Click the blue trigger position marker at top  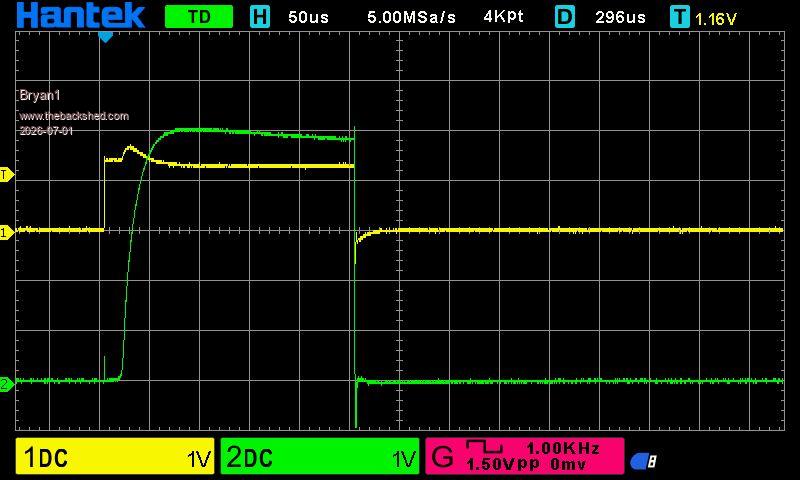point(105,37)
